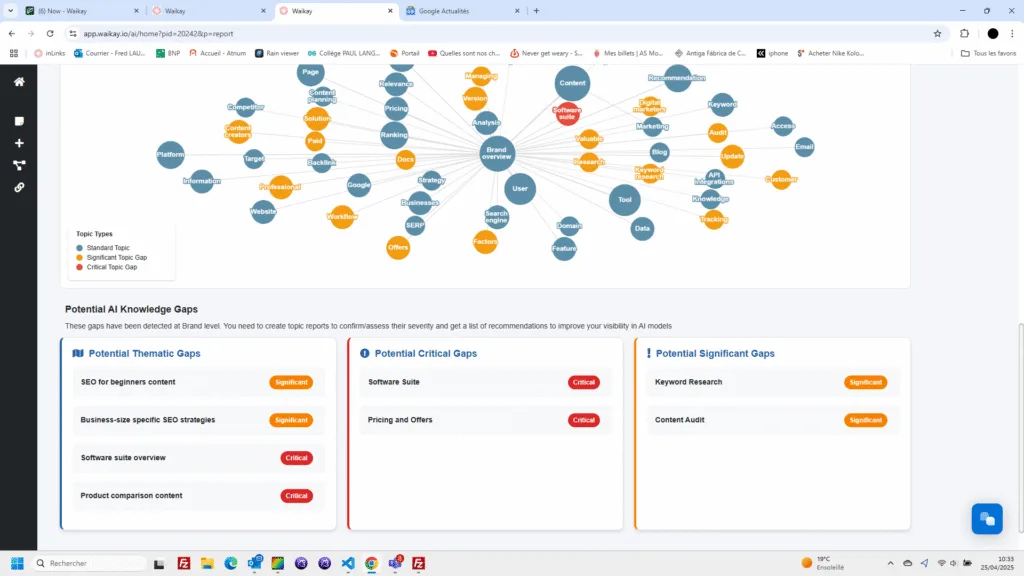The image size is (1024, 576).
Task: Open FileZilla from the taskbar
Action: [x=184, y=563]
